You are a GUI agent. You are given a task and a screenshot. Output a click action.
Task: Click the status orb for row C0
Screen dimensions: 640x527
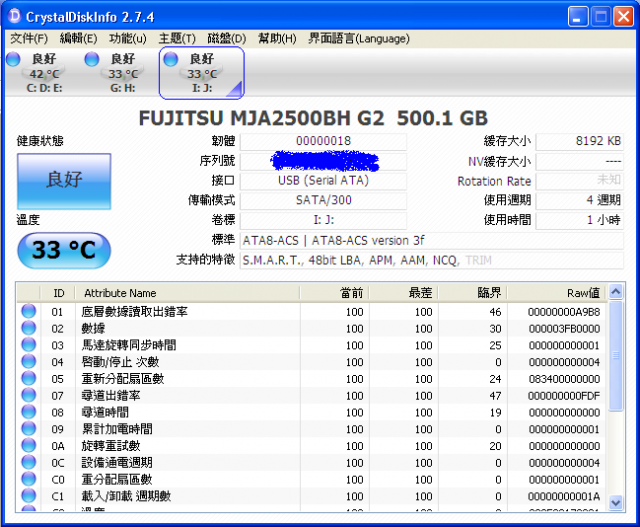point(29,478)
